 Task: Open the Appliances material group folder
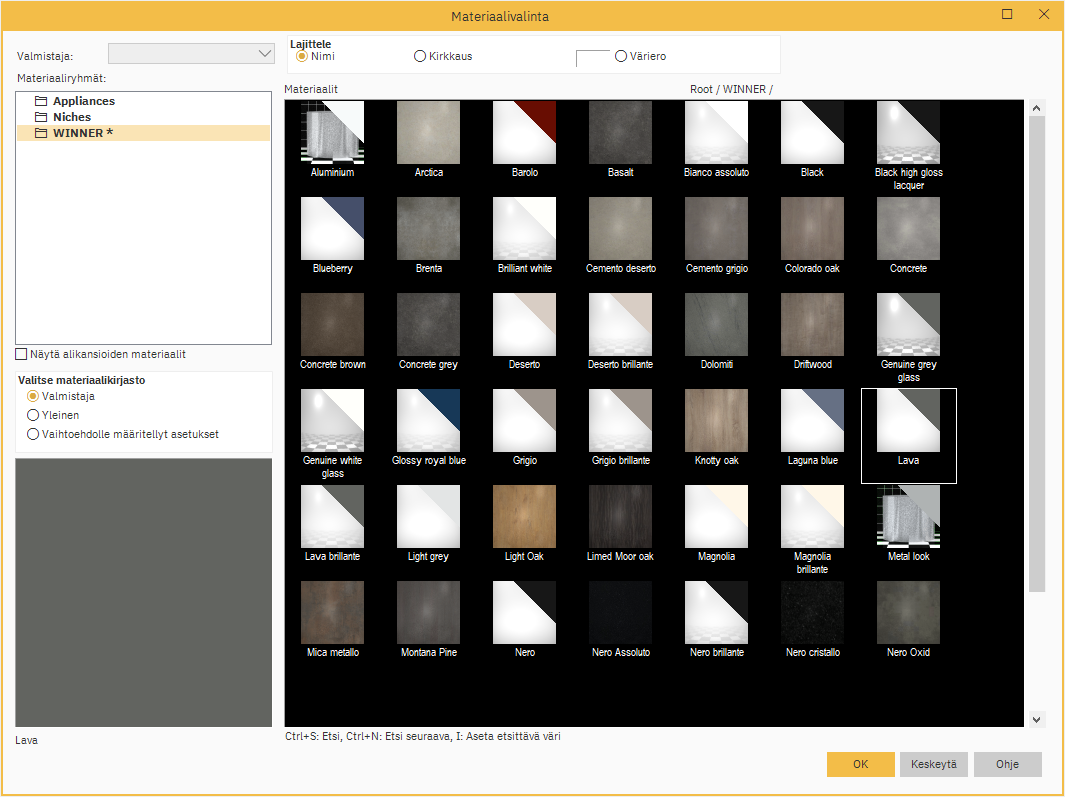click(83, 101)
